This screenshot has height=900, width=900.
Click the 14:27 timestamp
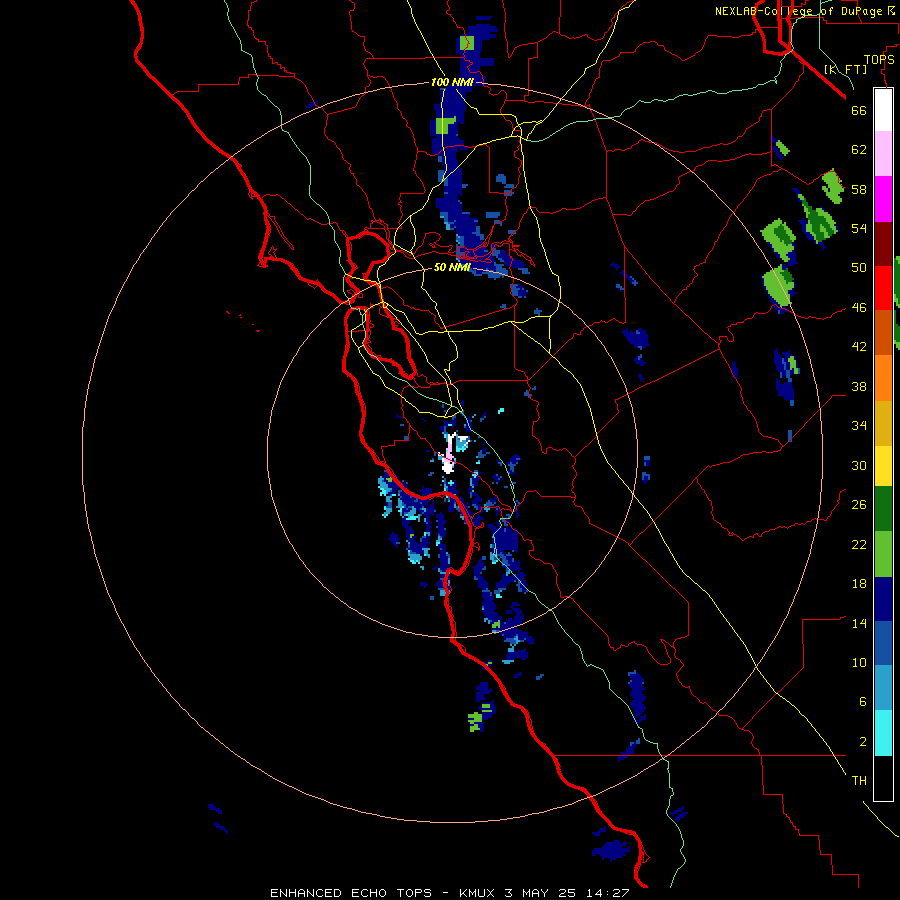(x=607, y=893)
